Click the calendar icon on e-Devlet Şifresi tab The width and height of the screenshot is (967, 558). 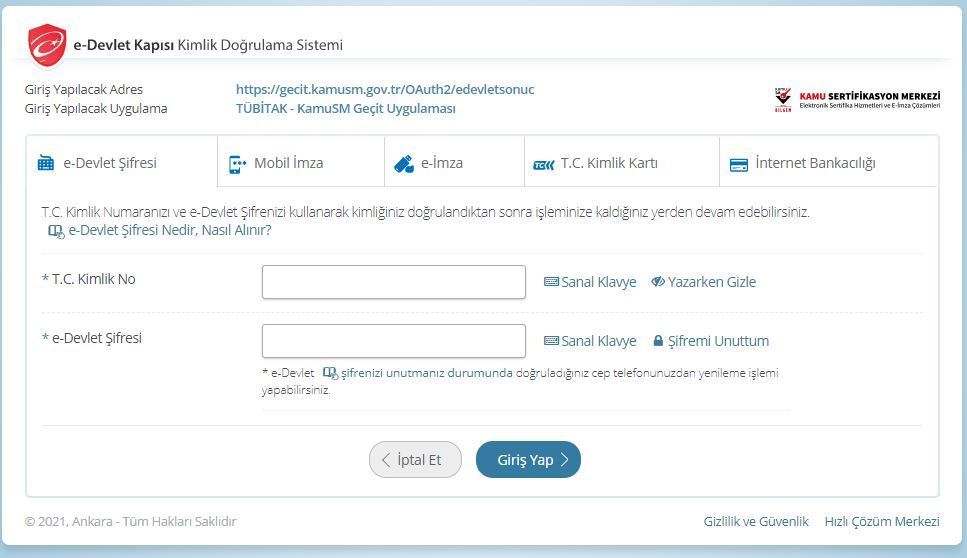46,163
